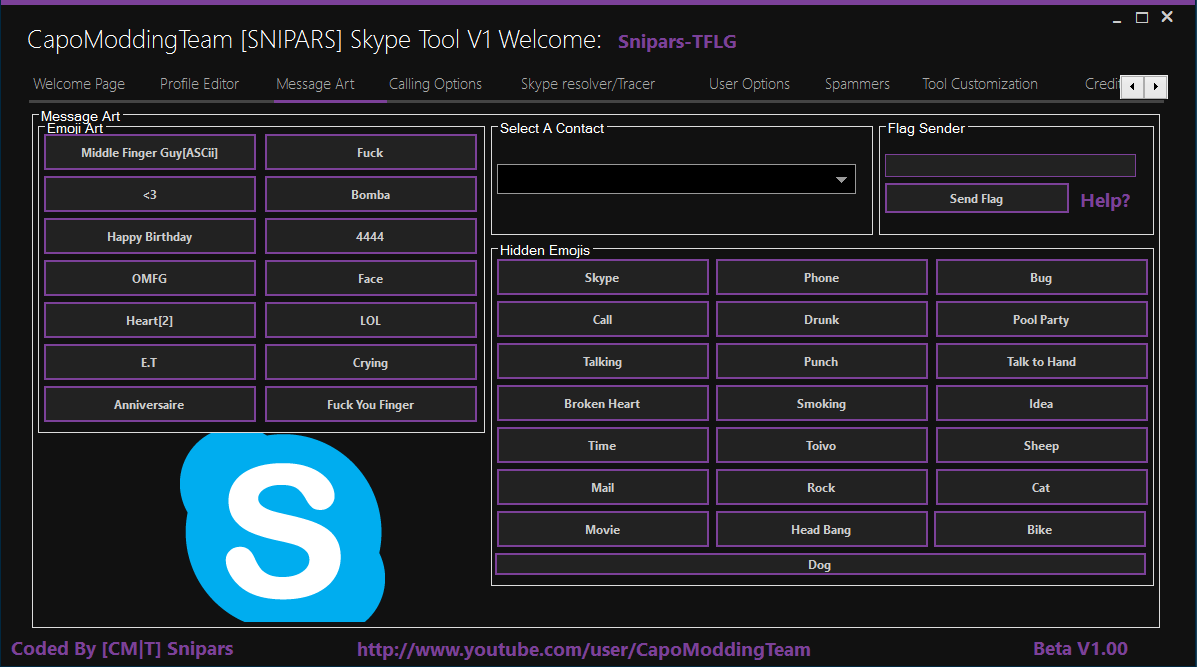Click the LOL button

(x=370, y=321)
